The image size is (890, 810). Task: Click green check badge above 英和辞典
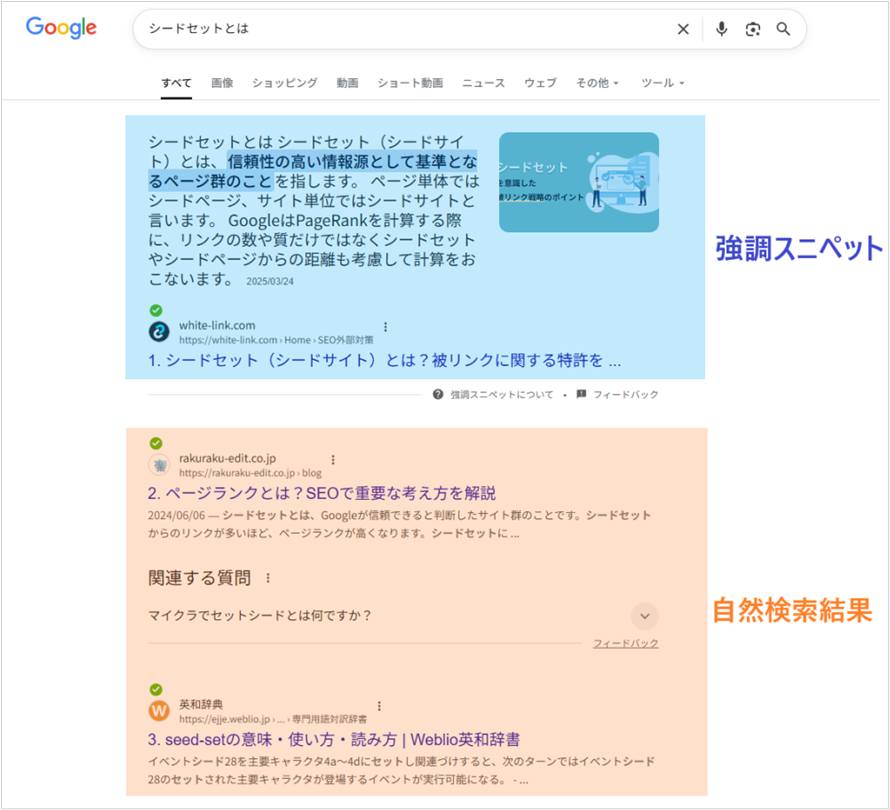point(156,690)
